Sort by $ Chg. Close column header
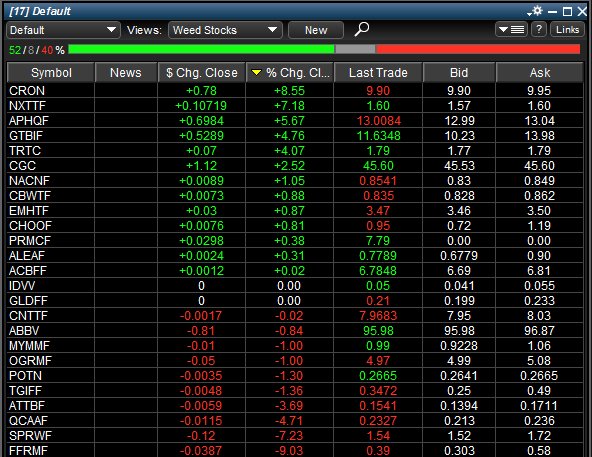The height and width of the screenshot is (457, 592). tap(202, 73)
